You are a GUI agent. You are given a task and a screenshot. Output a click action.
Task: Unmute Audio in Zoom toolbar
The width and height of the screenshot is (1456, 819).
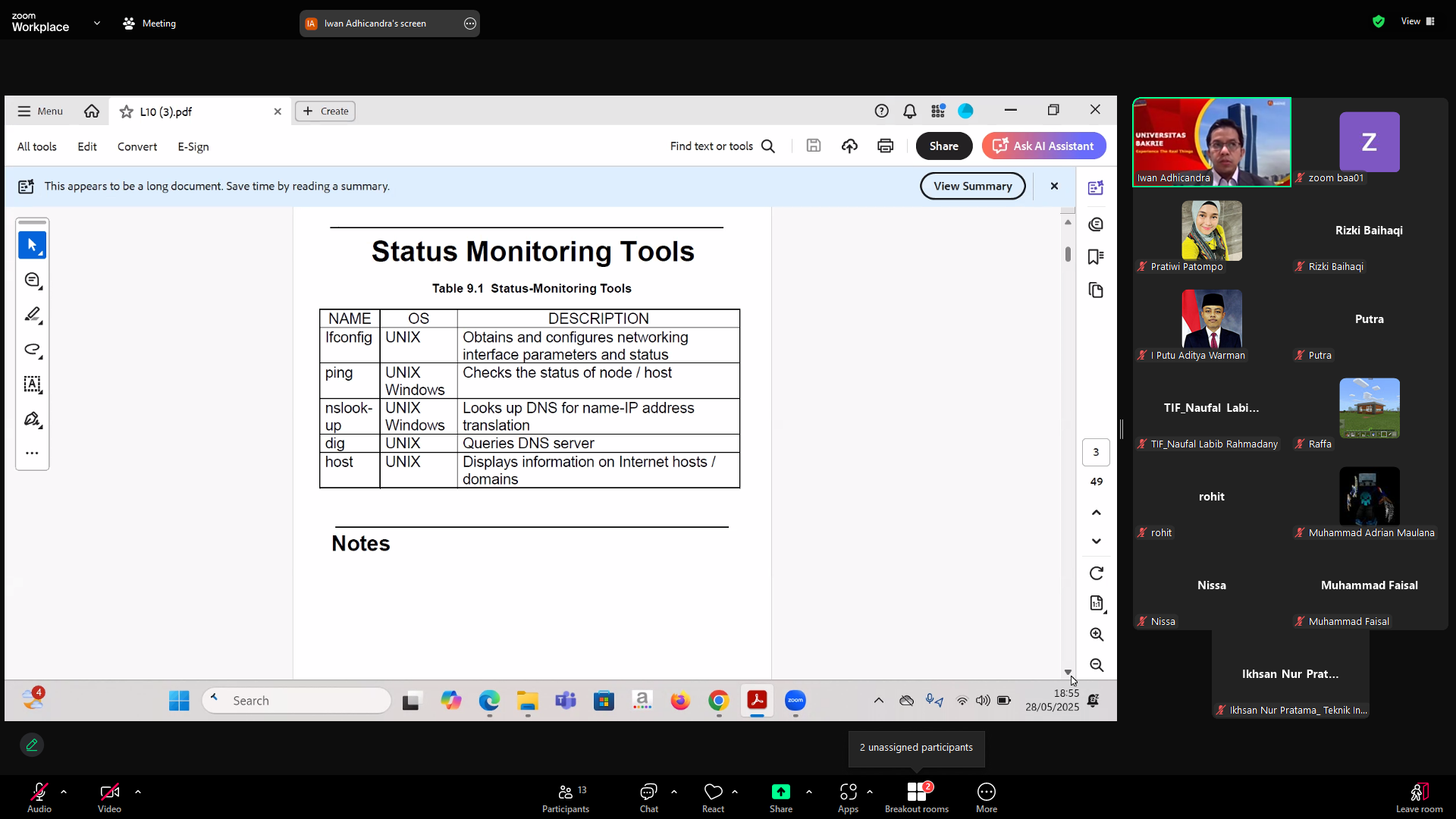click(x=39, y=798)
